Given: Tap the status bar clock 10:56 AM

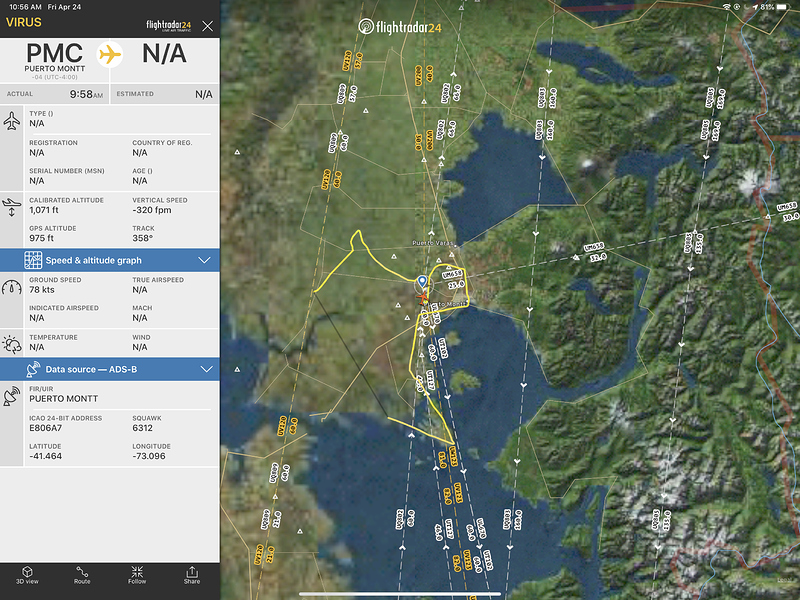Looking at the screenshot, I should [x=25, y=7].
